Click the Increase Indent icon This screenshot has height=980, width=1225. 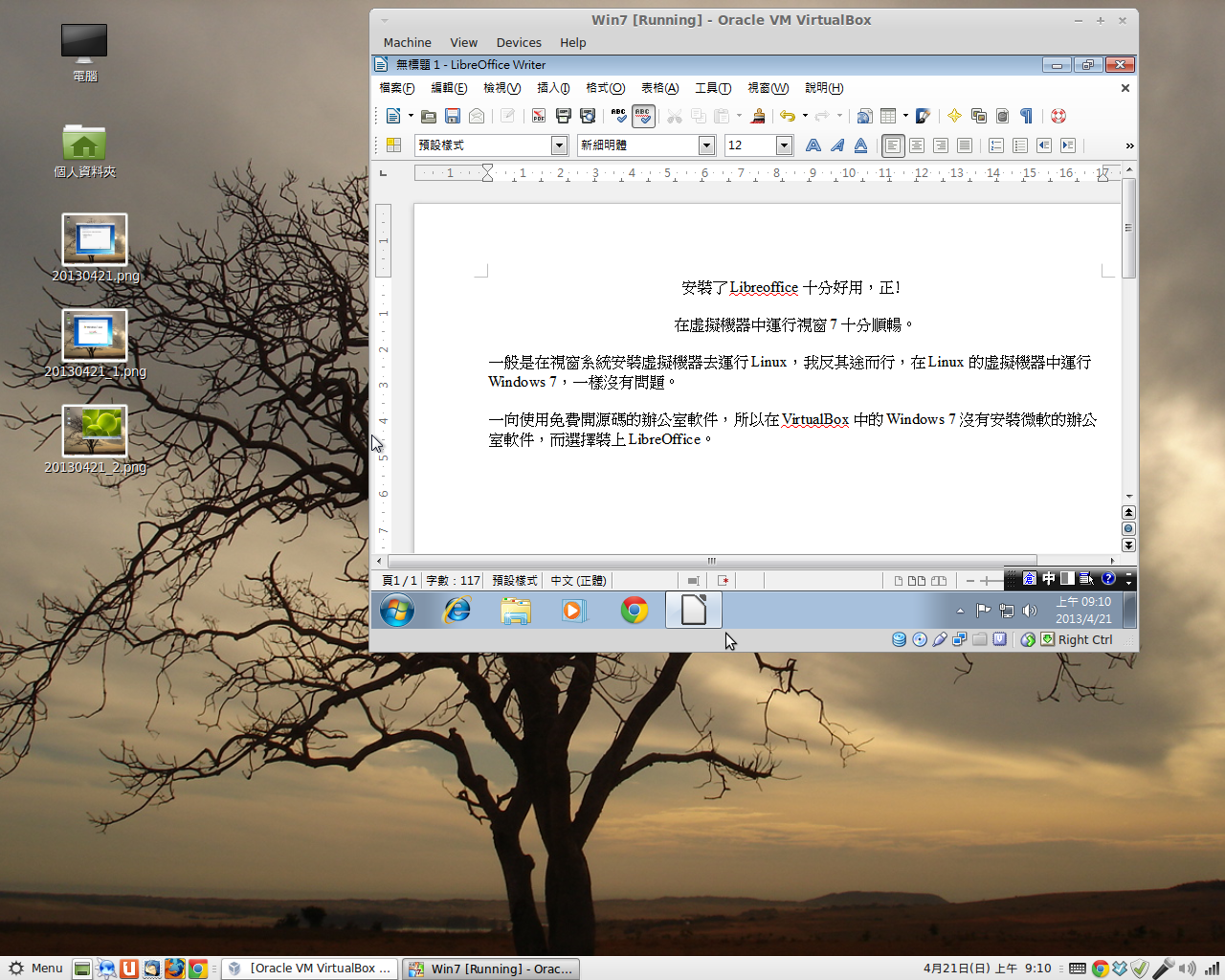click(x=1068, y=145)
